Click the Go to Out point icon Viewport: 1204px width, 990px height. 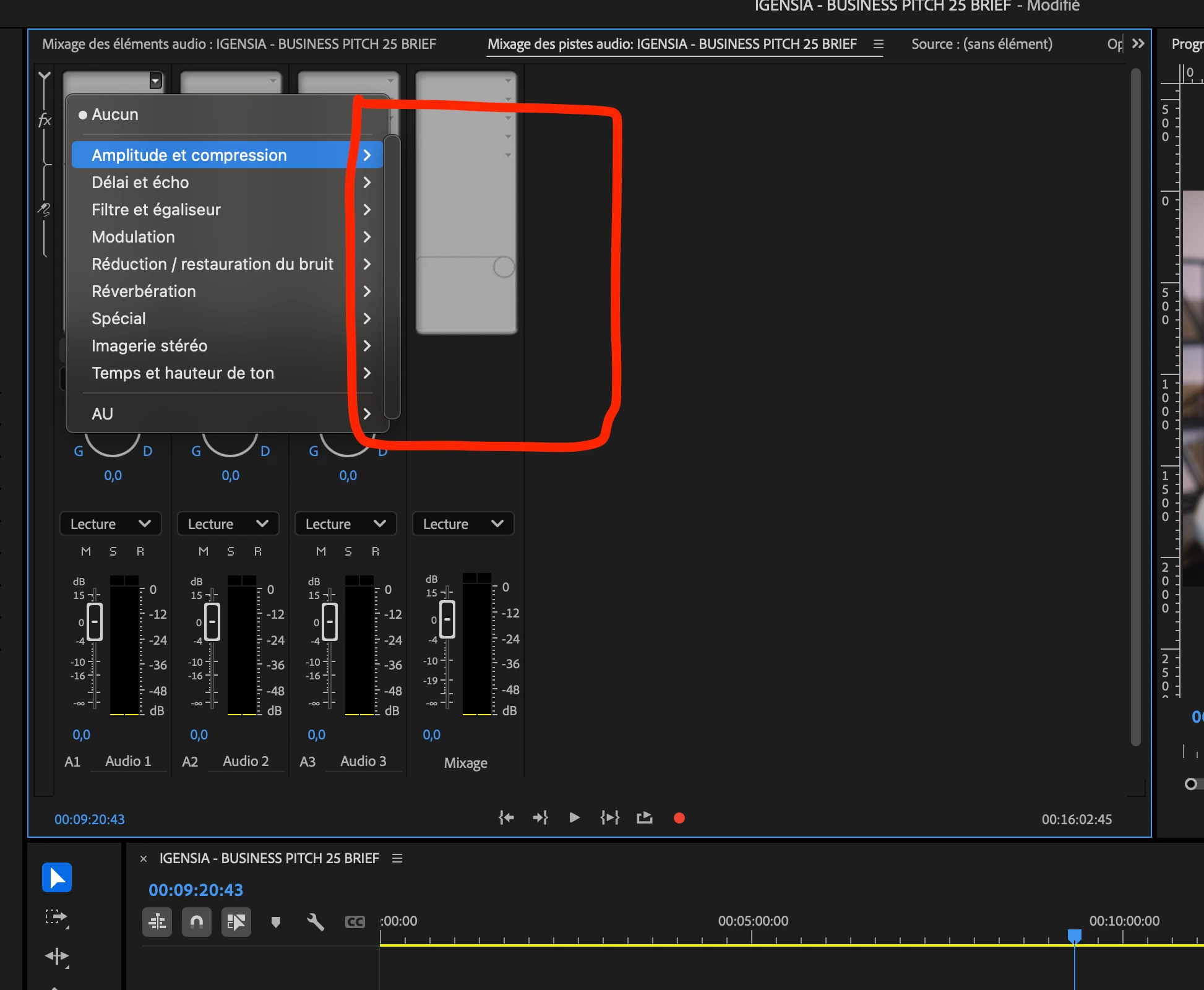[x=540, y=818]
